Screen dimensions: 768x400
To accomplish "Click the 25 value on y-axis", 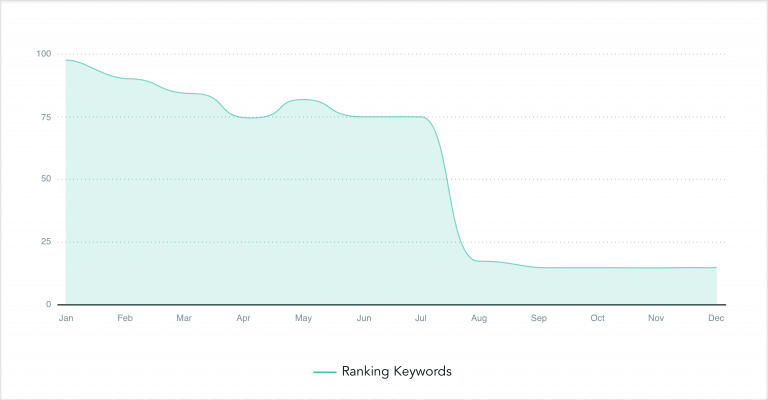I will tap(46, 242).
